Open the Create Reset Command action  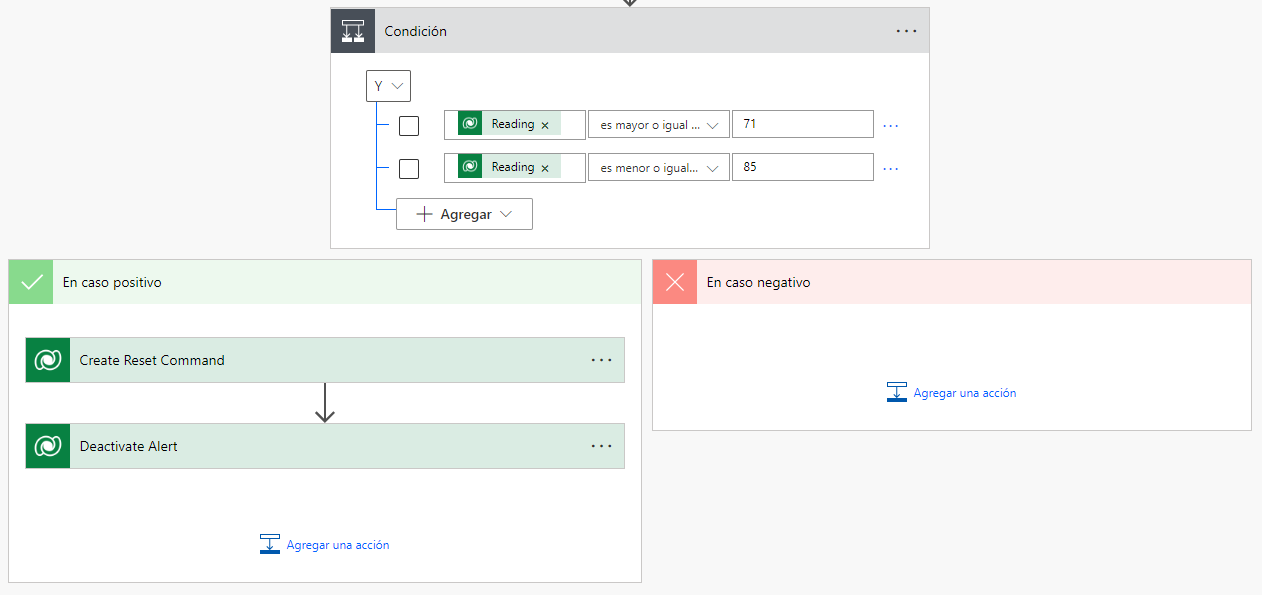(x=325, y=360)
